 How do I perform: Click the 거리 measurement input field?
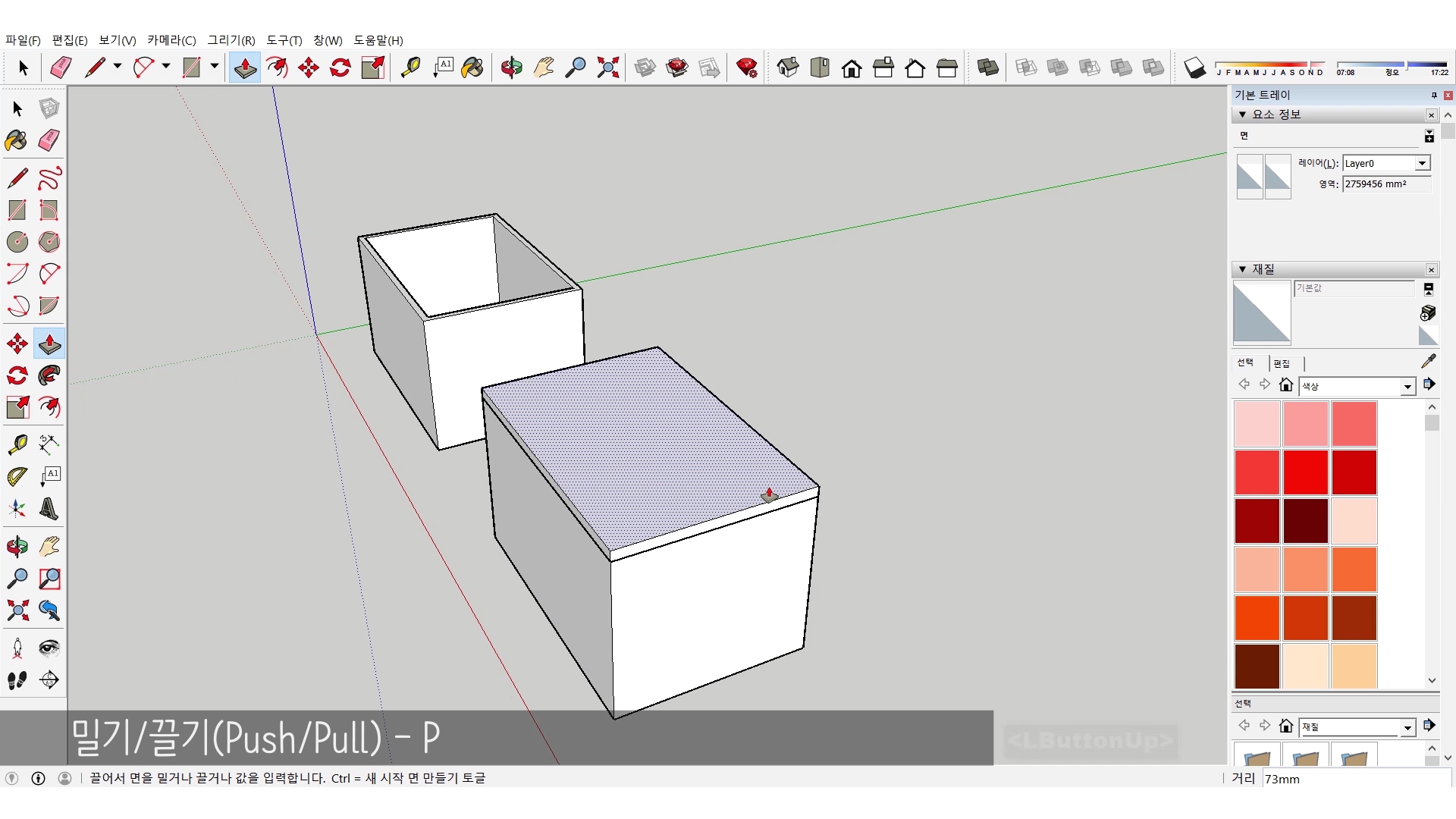coord(1354,779)
